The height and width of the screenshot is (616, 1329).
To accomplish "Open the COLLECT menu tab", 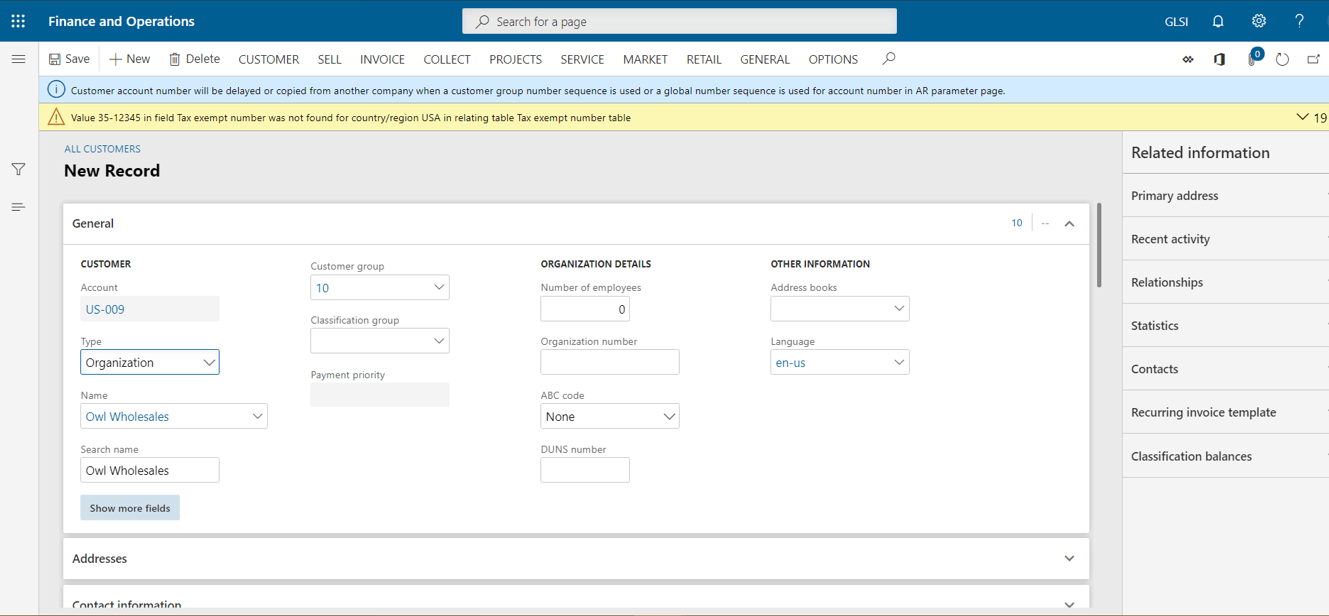I will coord(446,60).
